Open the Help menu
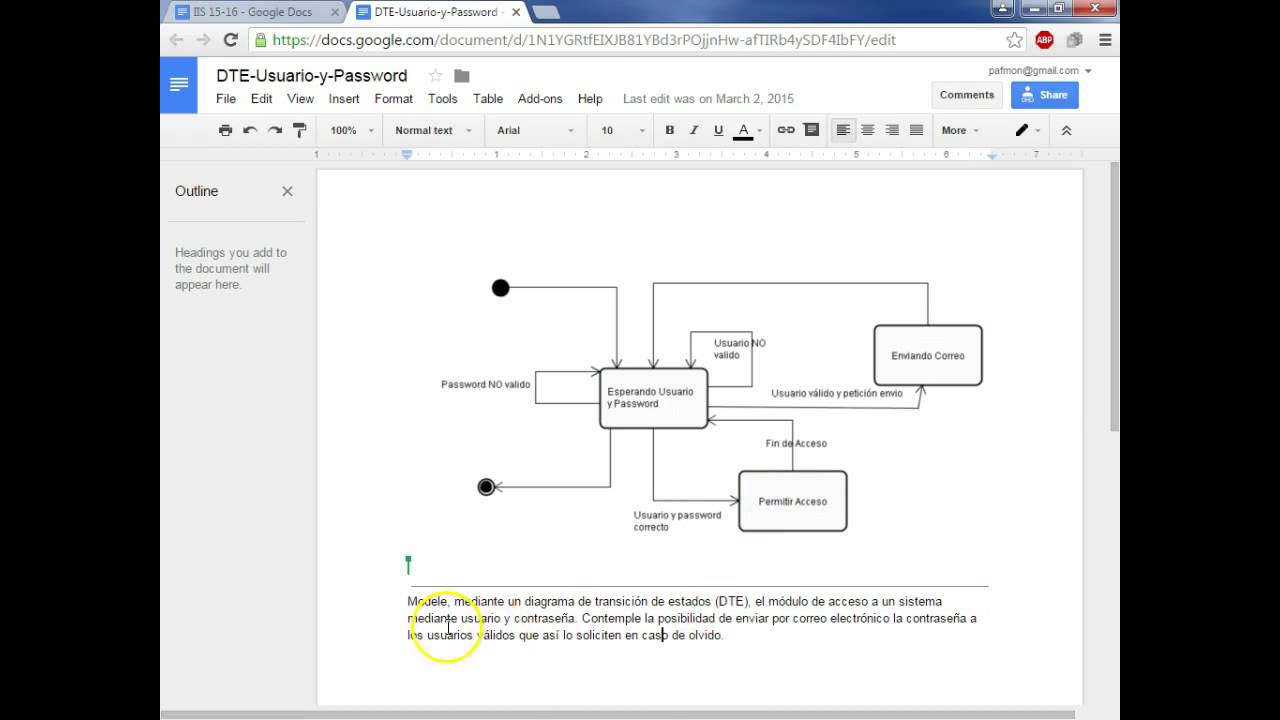Screen dimensions: 1280x720 point(590,99)
